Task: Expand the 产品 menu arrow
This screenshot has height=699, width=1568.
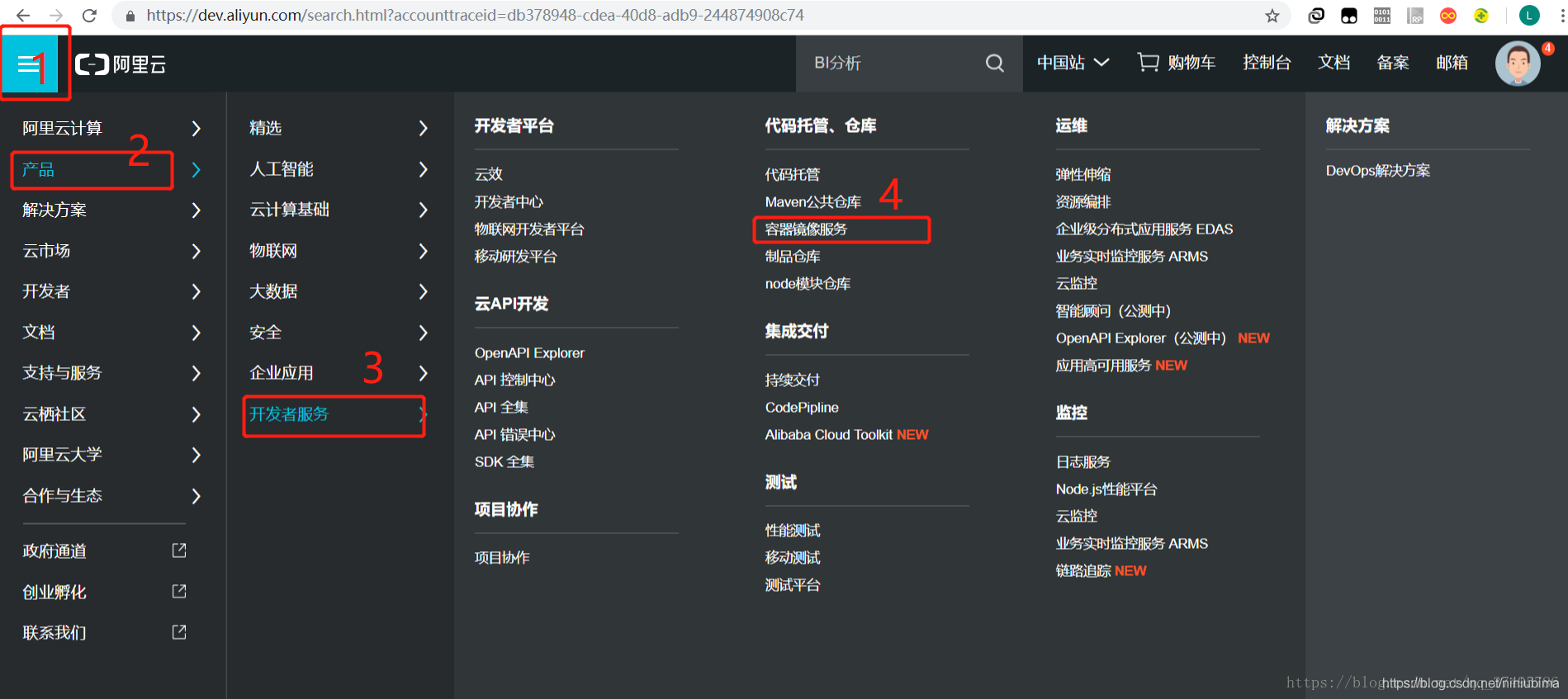Action: (x=196, y=169)
